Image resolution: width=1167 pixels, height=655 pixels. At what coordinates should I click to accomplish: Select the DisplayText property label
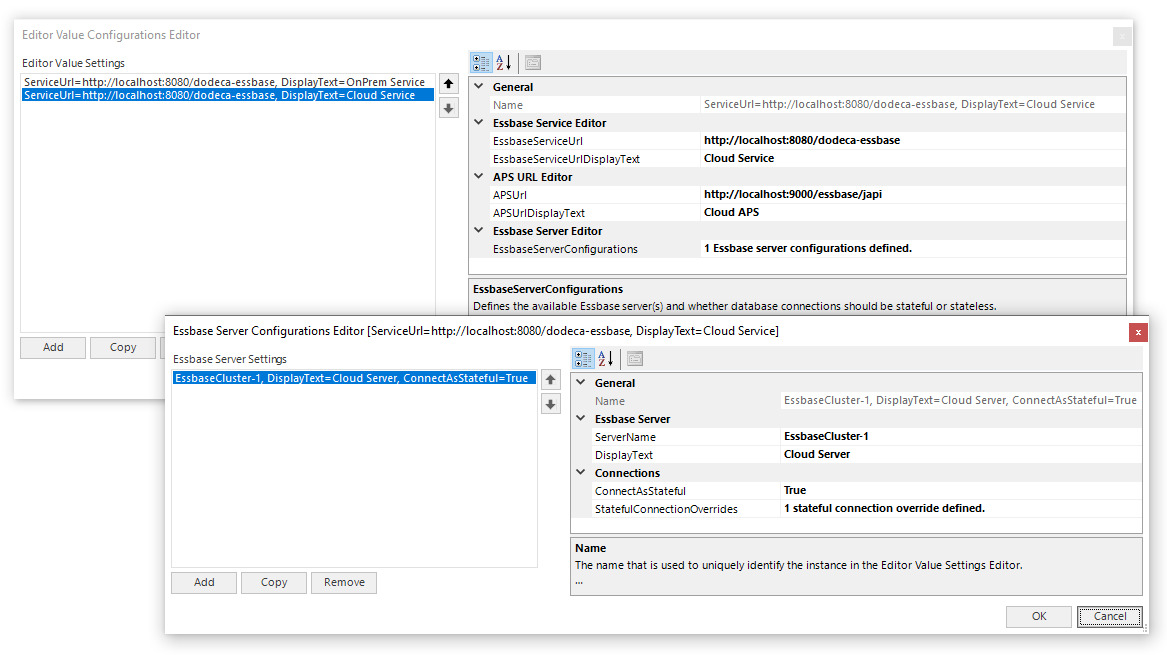pos(624,455)
